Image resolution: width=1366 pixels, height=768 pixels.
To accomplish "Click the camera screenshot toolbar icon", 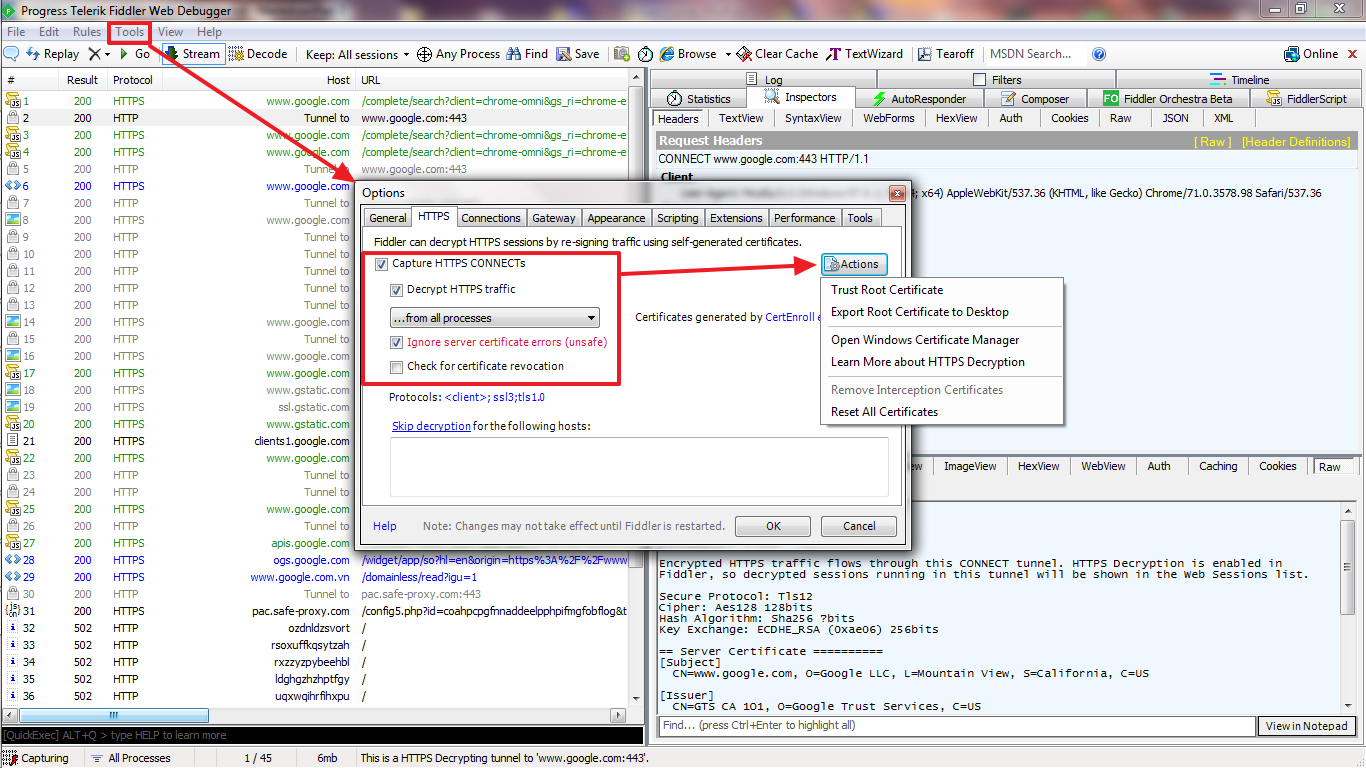I will pyautogui.click(x=622, y=54).
